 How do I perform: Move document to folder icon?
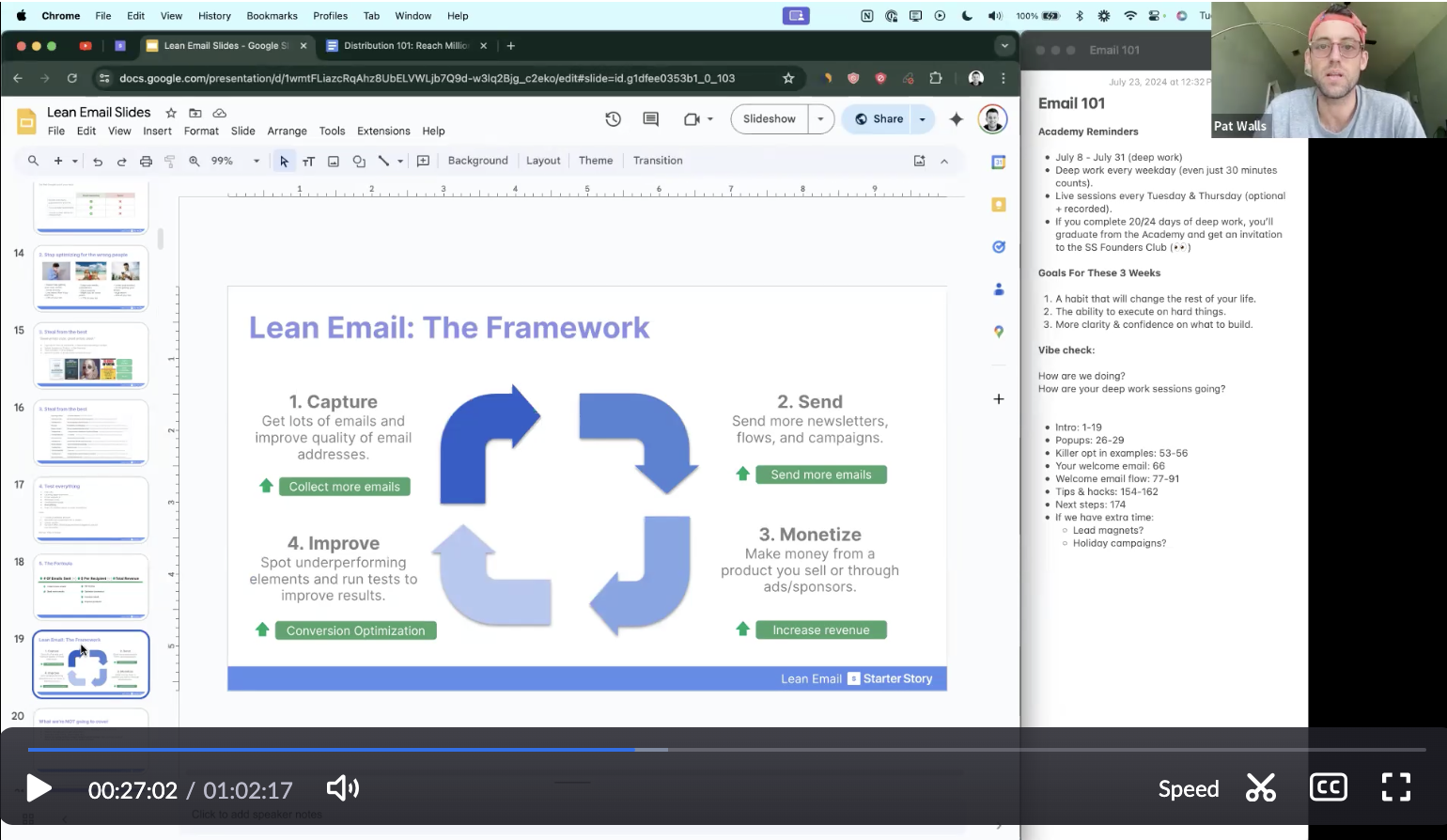pos(195,113)
